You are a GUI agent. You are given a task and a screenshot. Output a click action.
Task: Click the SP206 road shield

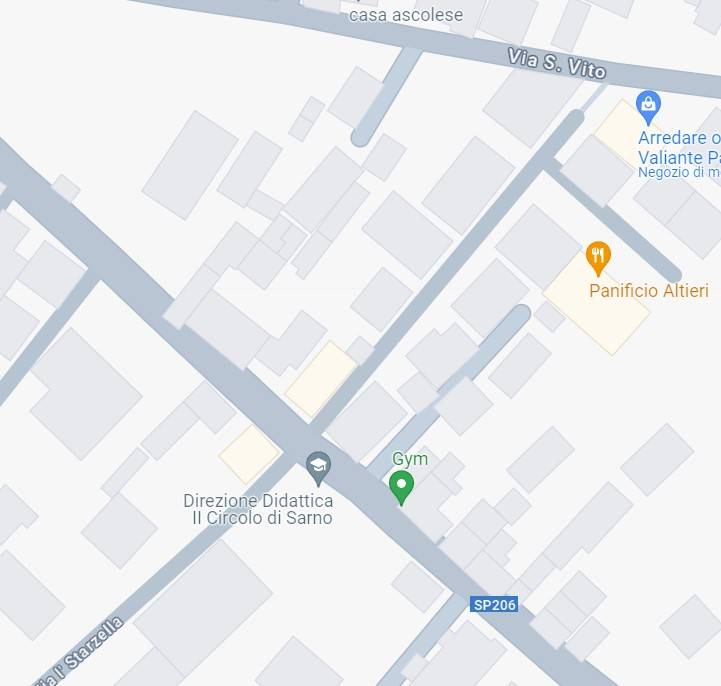pyautogui.click(x=494, y=604)
